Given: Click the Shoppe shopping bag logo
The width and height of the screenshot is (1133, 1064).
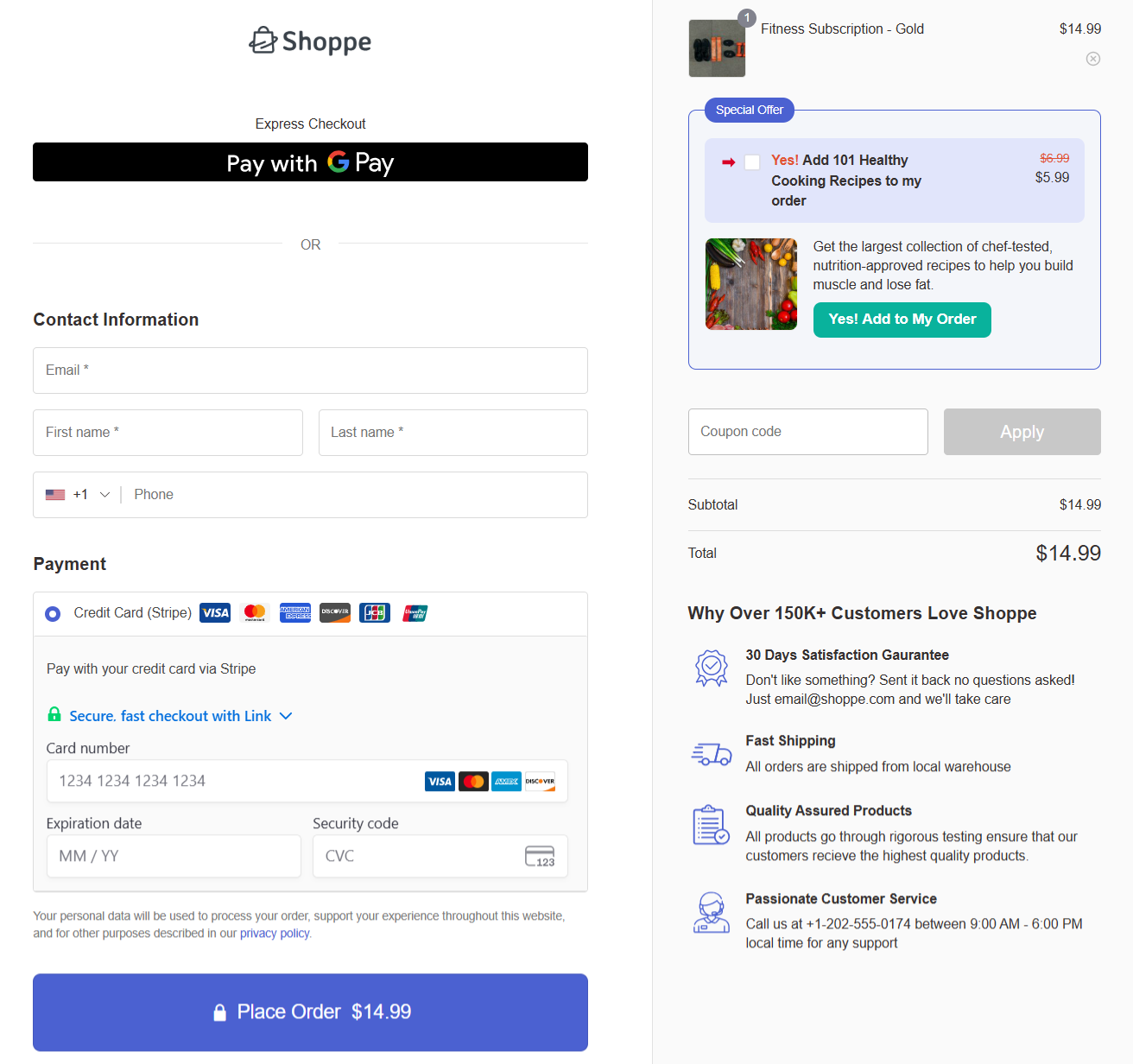Looking at the screenshot, I should pos(262,39).
